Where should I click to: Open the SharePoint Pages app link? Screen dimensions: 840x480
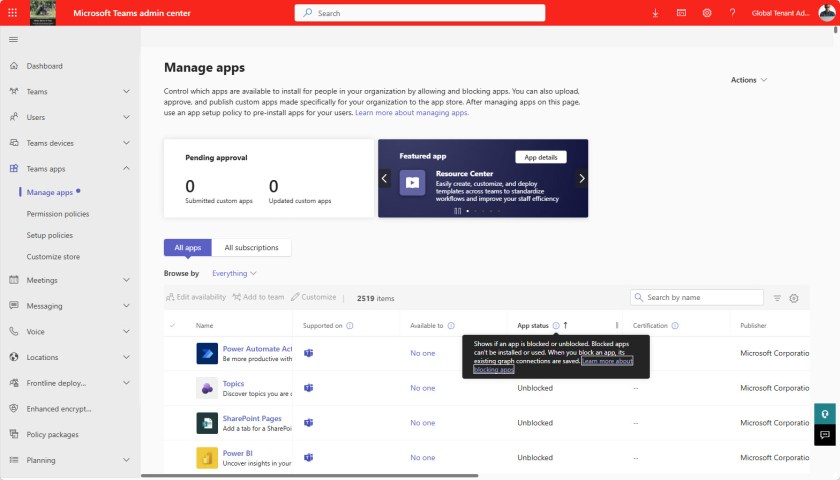click(x=252, y=418)
